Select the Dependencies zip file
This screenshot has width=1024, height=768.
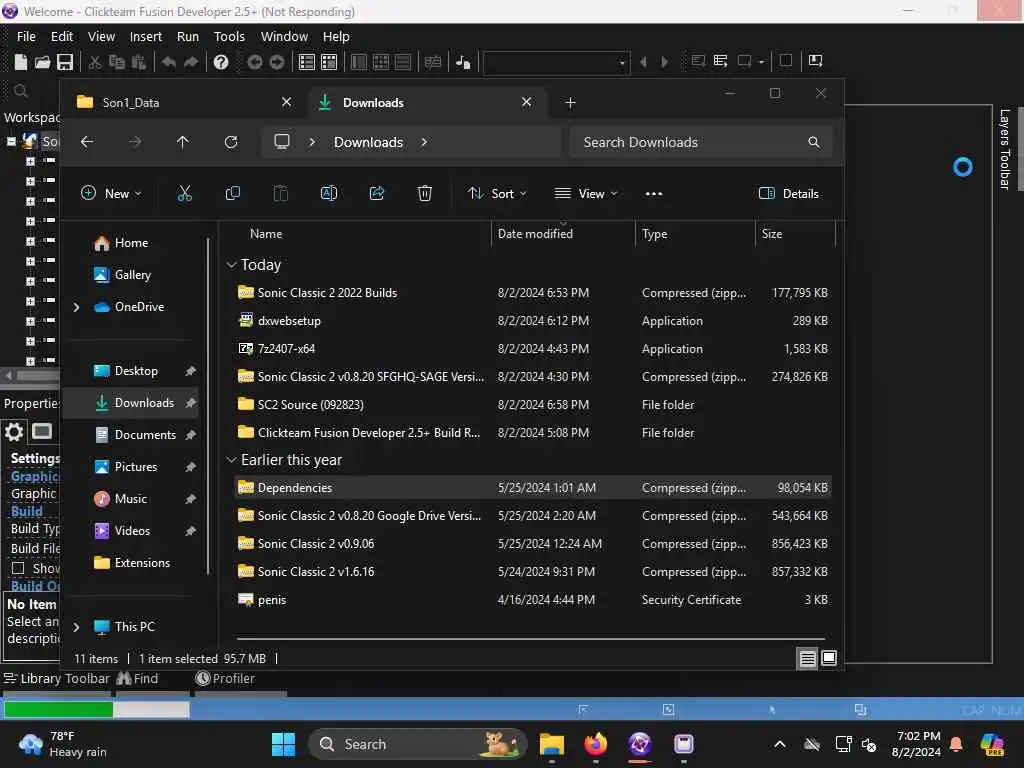point(532,488)
